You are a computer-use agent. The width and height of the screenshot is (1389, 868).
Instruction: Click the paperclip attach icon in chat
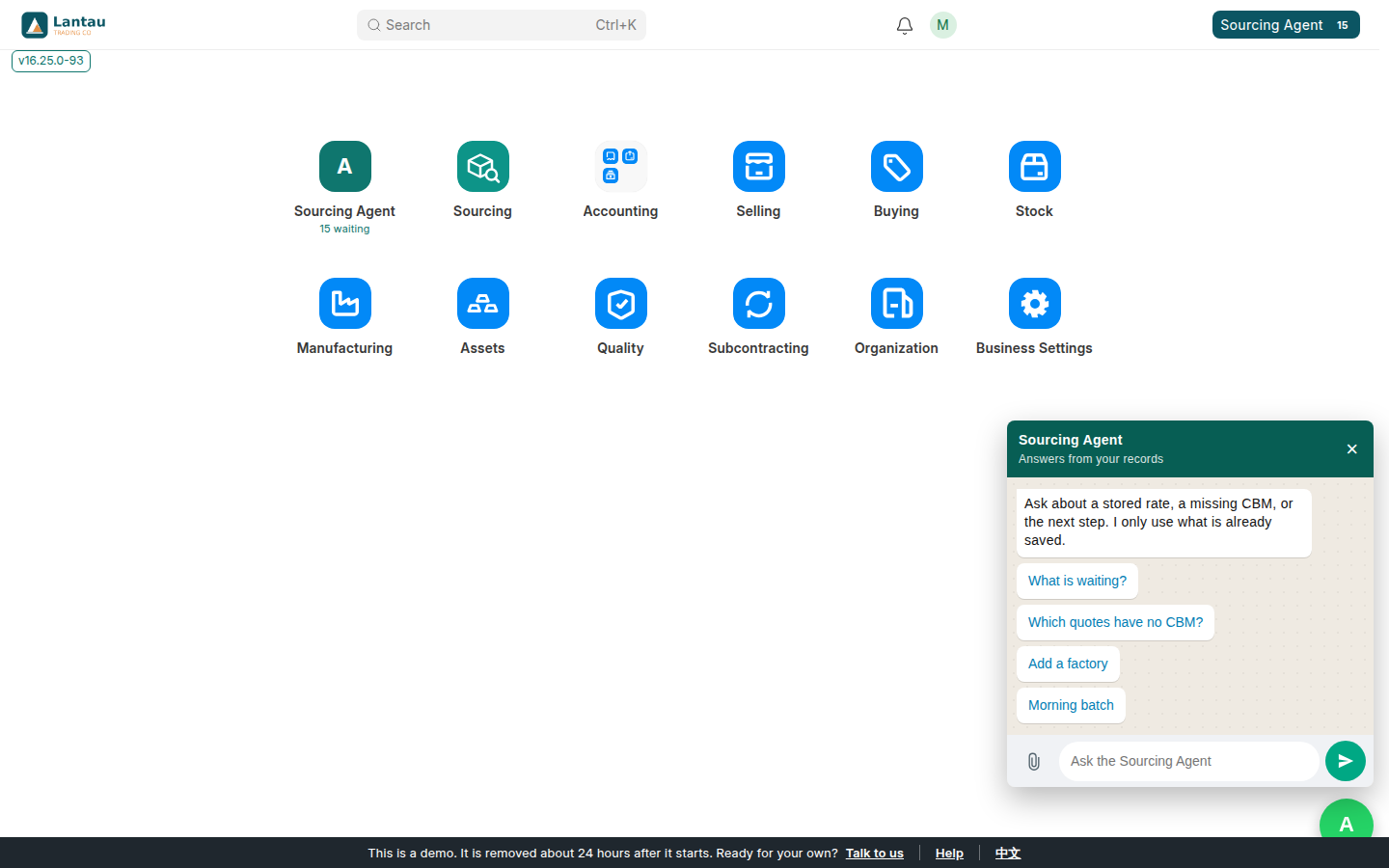pyautogui.click(x=1033, y=761)
